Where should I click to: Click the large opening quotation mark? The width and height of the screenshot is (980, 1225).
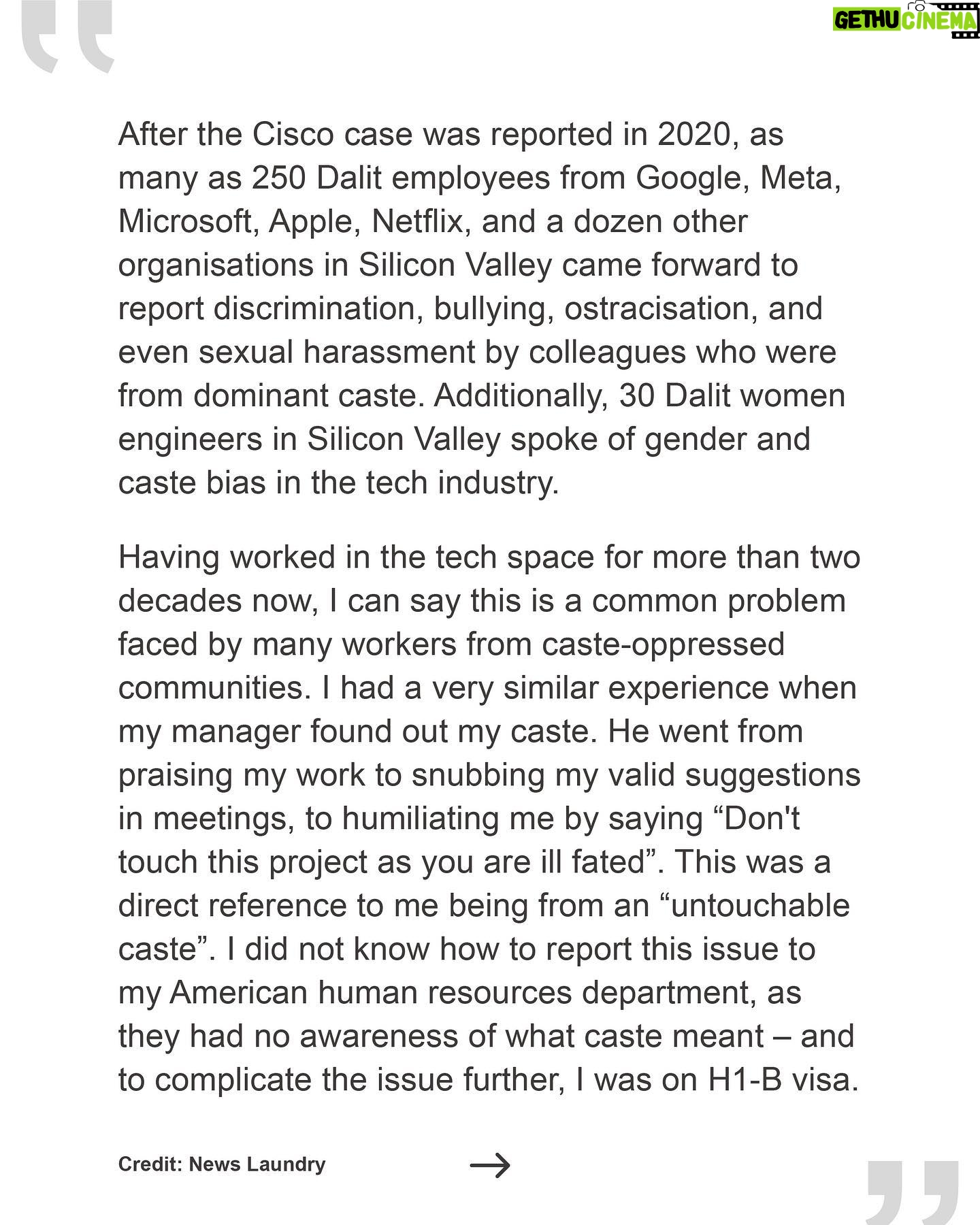click(x=67, y=37)
